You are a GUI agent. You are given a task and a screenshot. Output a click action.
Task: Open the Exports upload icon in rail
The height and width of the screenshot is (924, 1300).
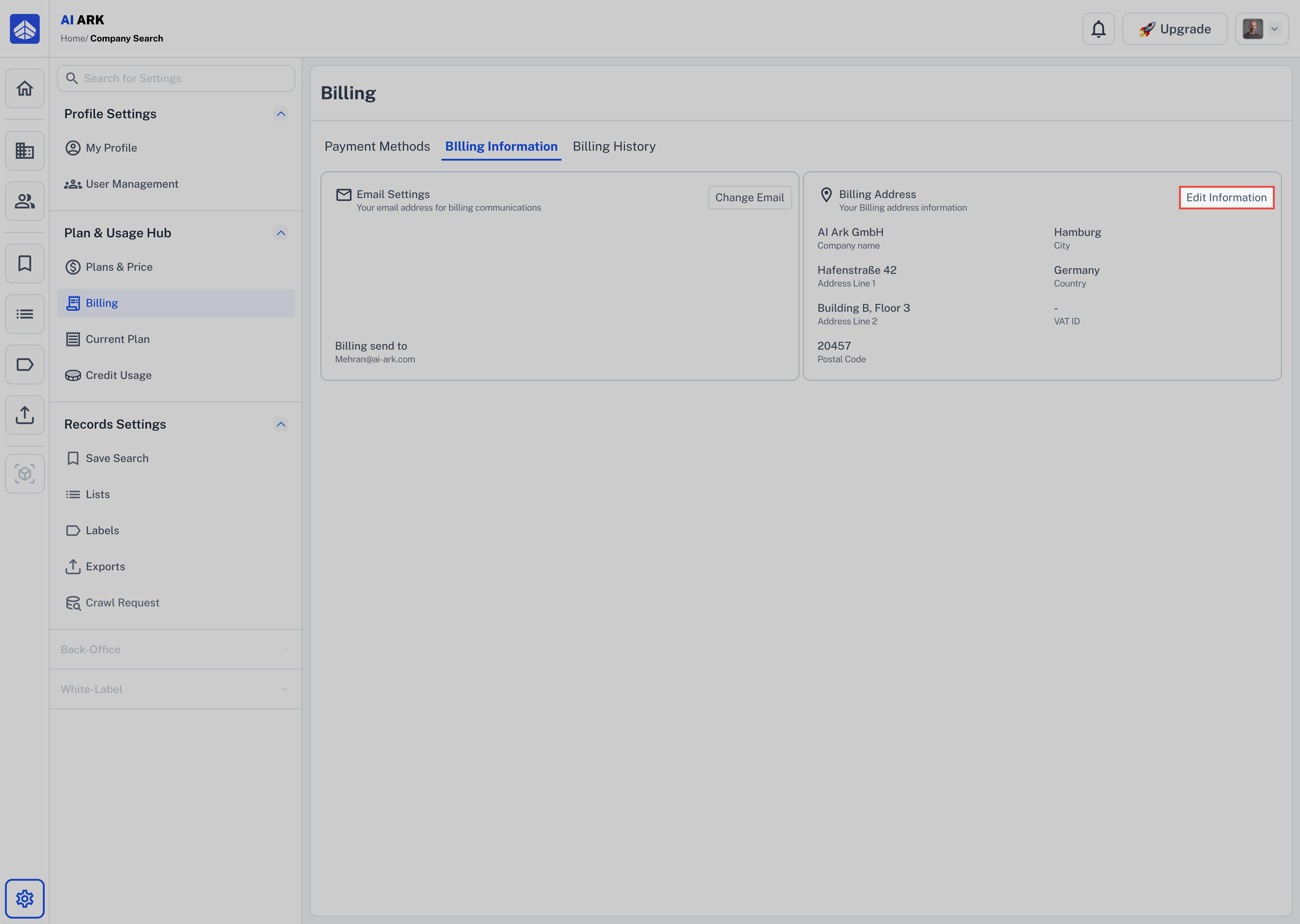tap(24, 415)
